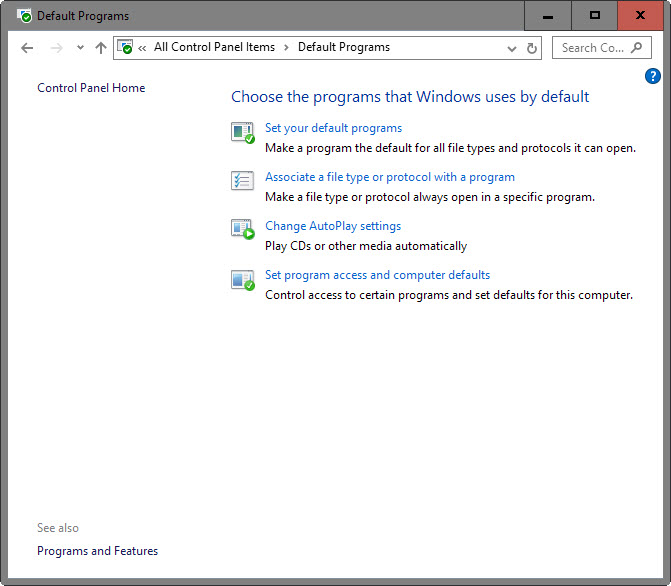Open Change AutoPlay settings link
Screen dimensions: 671x586
click(333, 226)
